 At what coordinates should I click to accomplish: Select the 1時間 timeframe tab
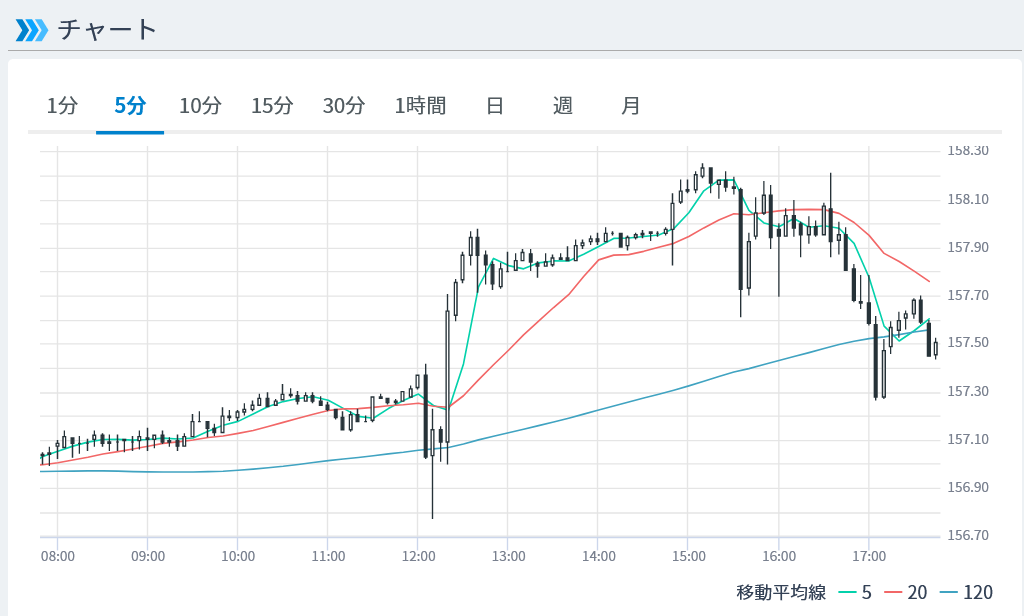[420, 106]
